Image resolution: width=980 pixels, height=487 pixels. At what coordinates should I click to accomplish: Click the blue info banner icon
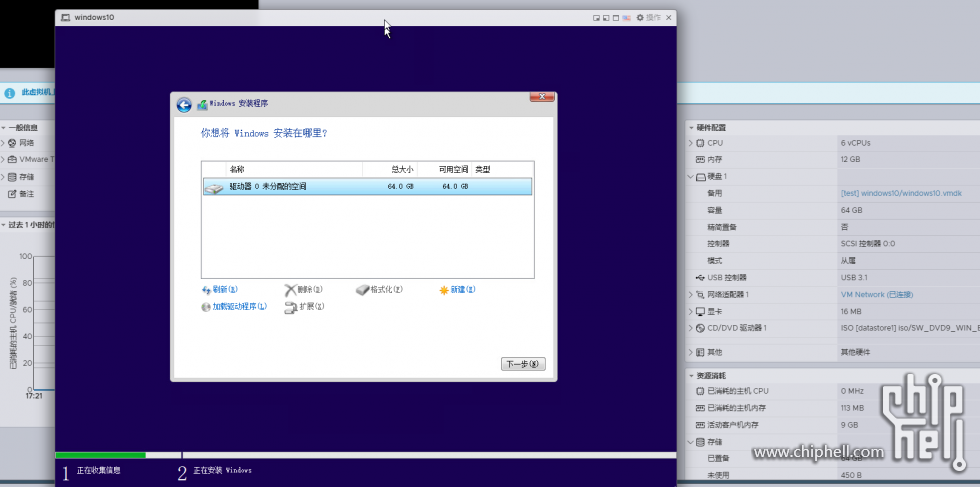[x=9, y=93]
